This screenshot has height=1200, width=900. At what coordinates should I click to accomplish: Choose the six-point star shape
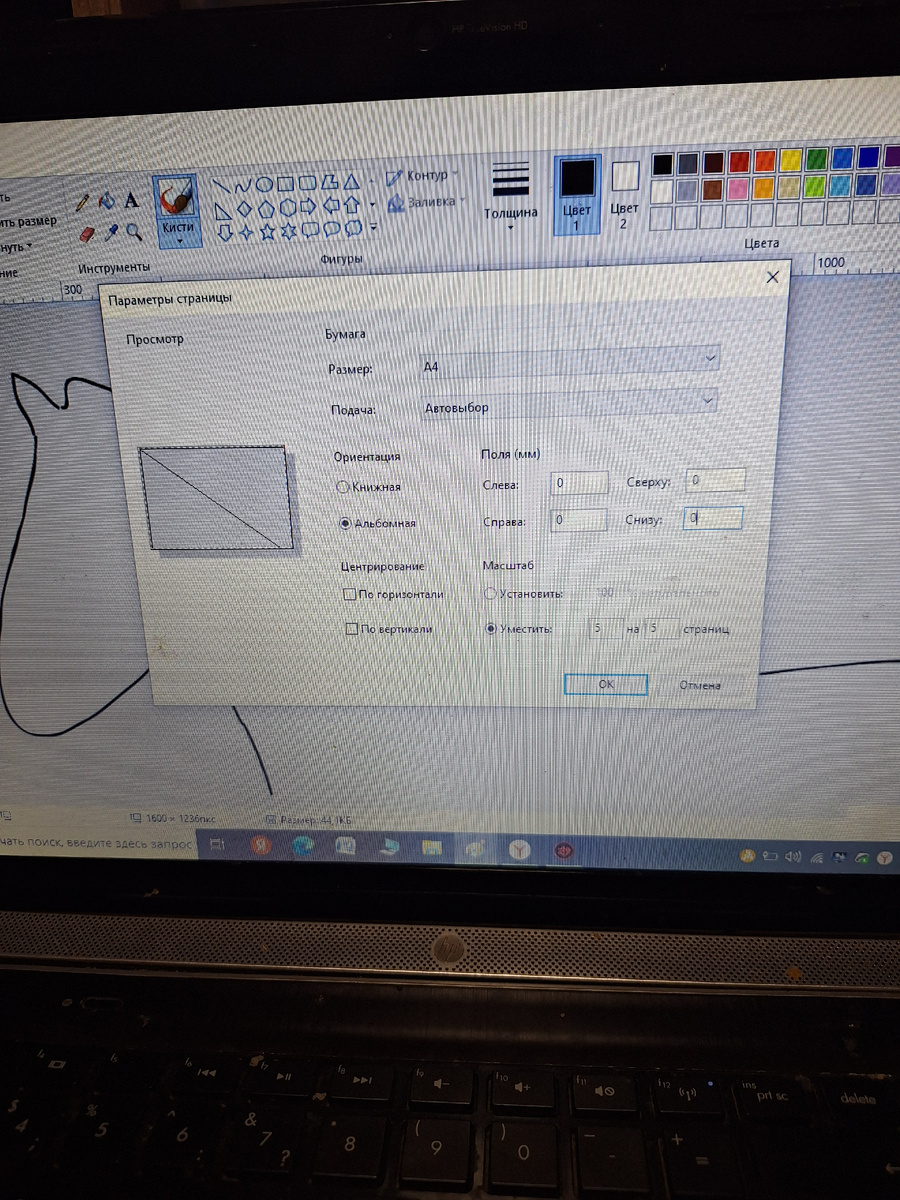coord(288,231)
